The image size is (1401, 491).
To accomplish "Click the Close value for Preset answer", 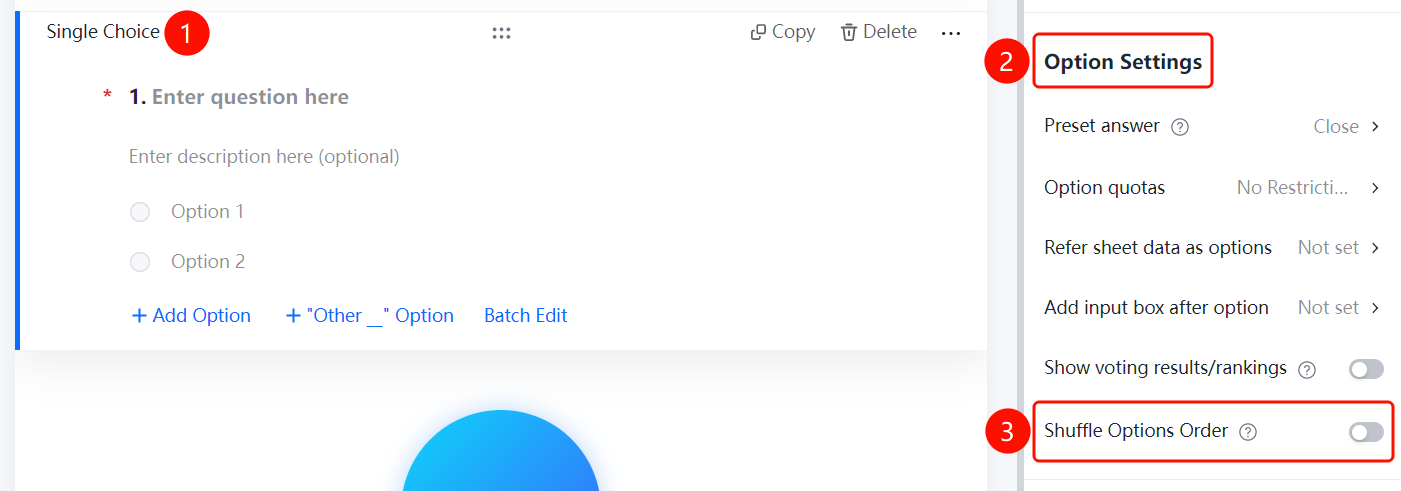I will click(1336, 127).
